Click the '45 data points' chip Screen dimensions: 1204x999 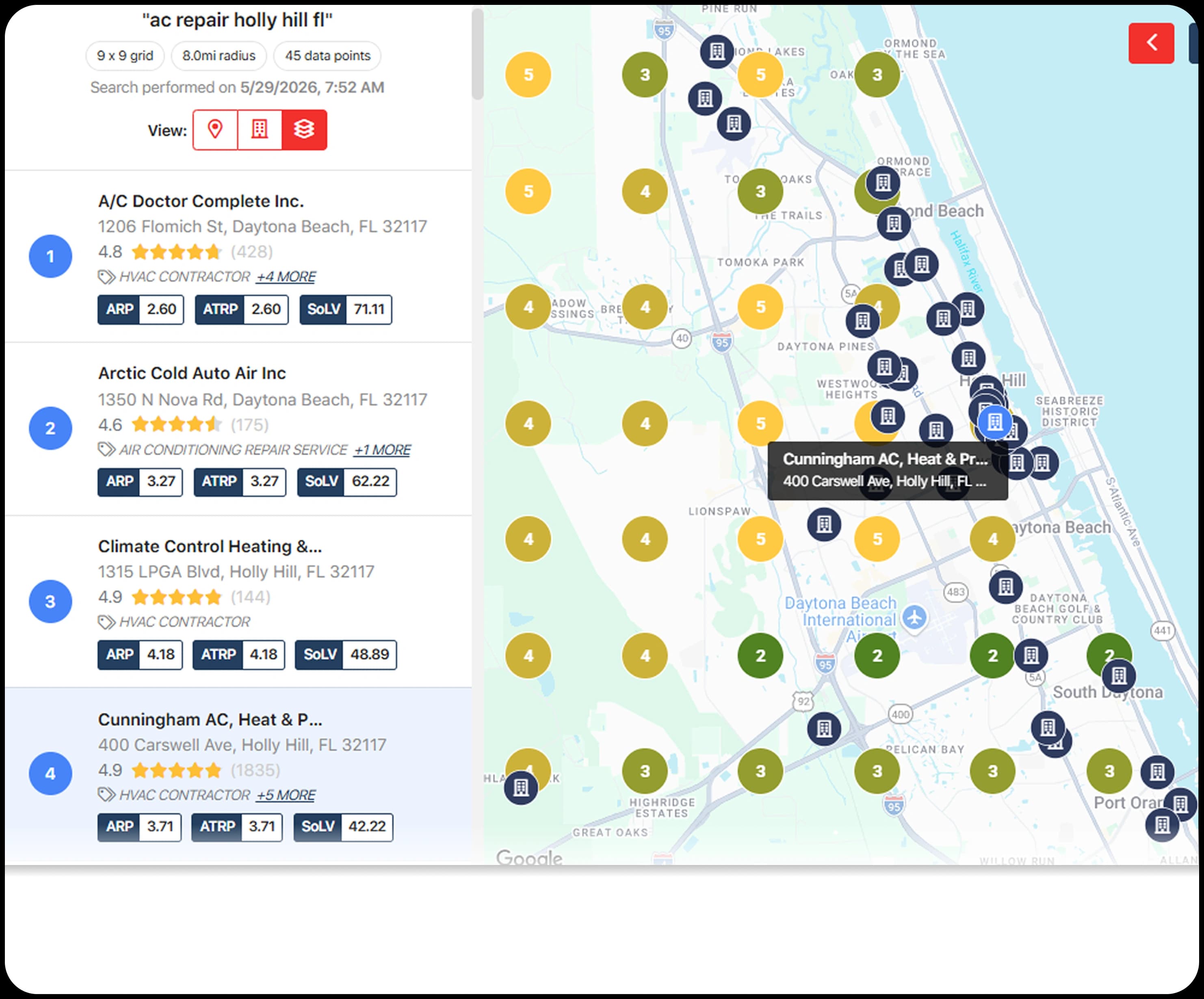tap(327, 56)
